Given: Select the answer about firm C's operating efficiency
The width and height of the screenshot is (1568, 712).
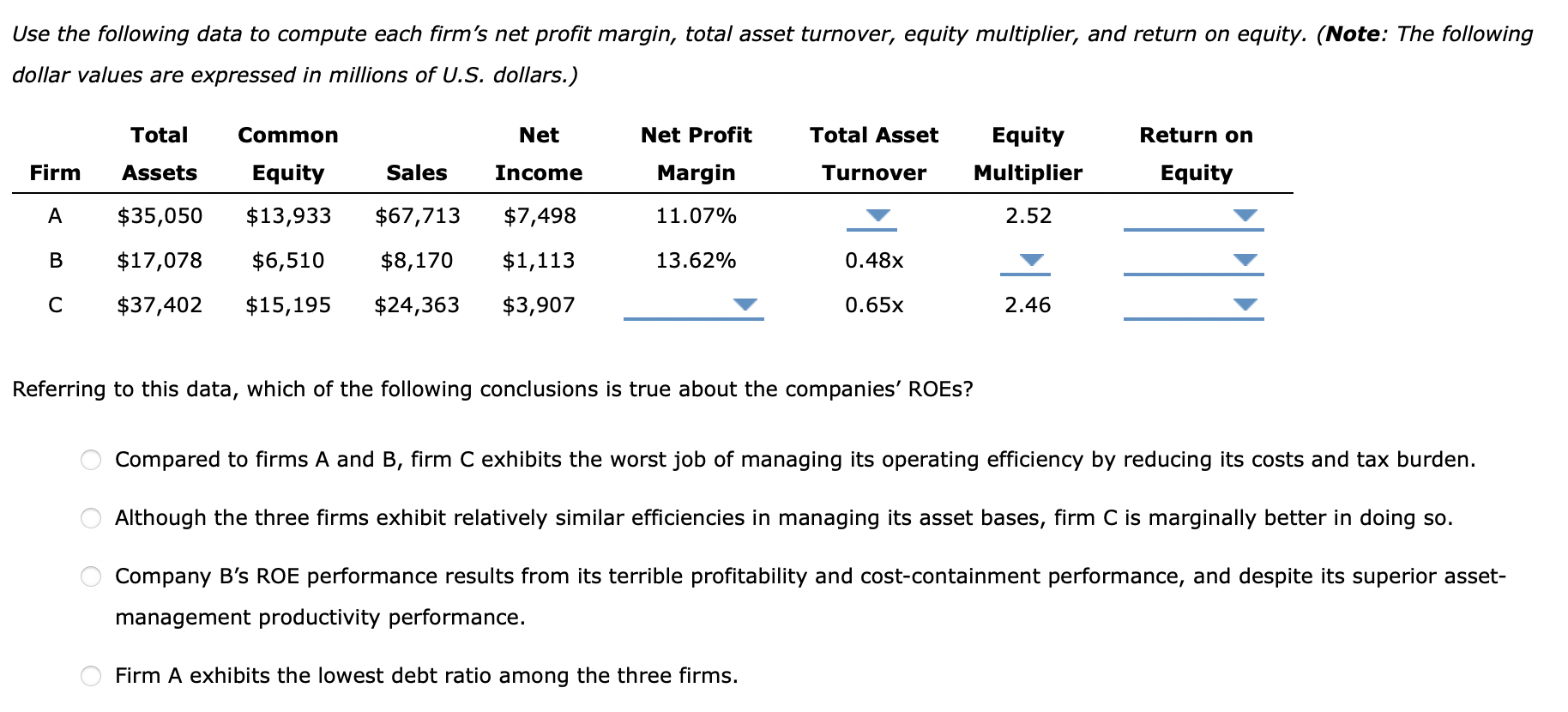Looking at the screenshot, I should tap(89, 461).
